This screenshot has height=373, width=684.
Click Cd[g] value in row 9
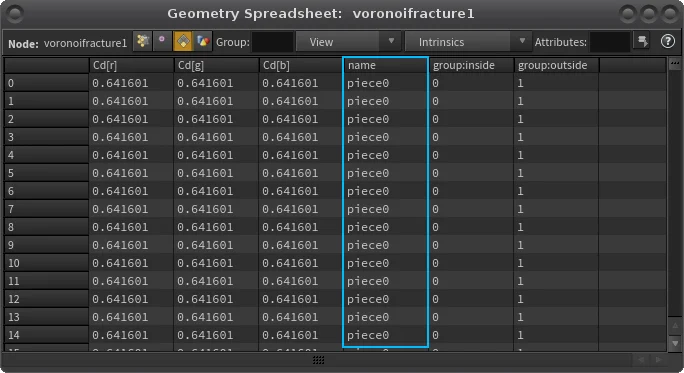coord(205,245)
